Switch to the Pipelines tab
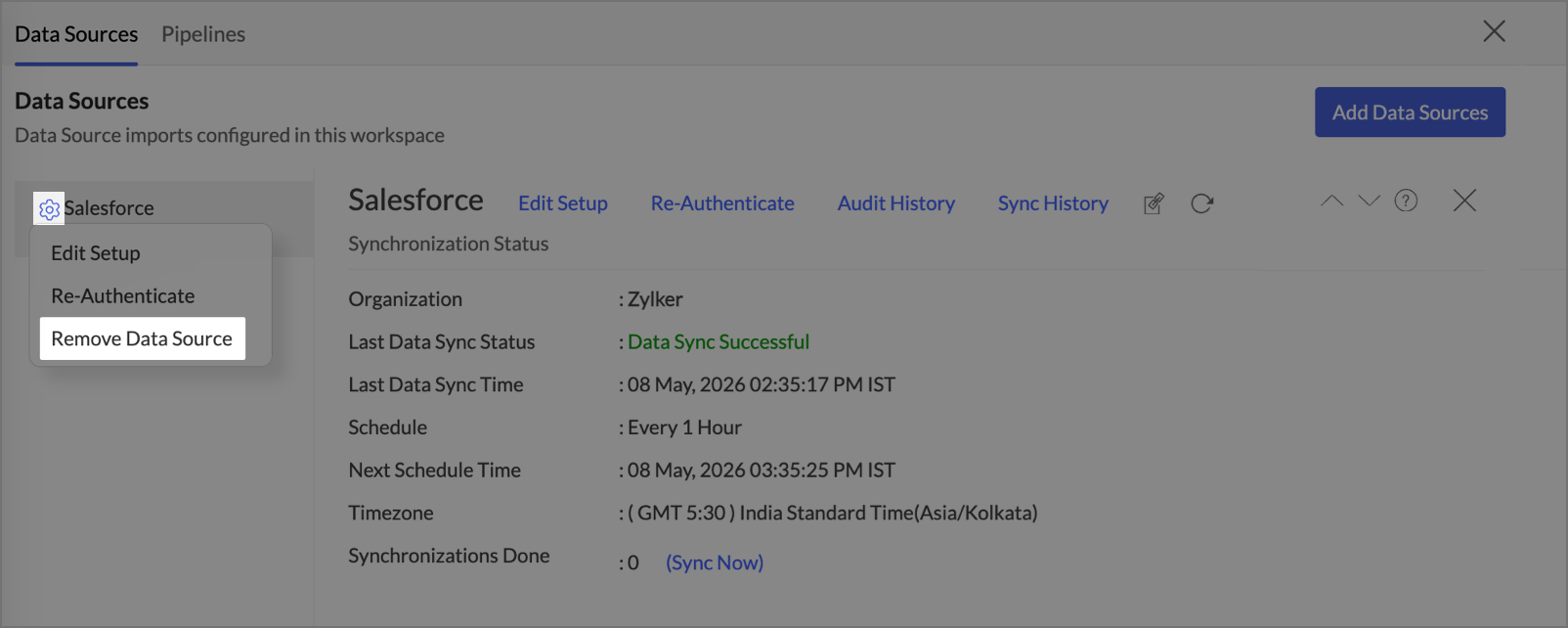This screenshot has height=628, width=1568. coord(203,34)
